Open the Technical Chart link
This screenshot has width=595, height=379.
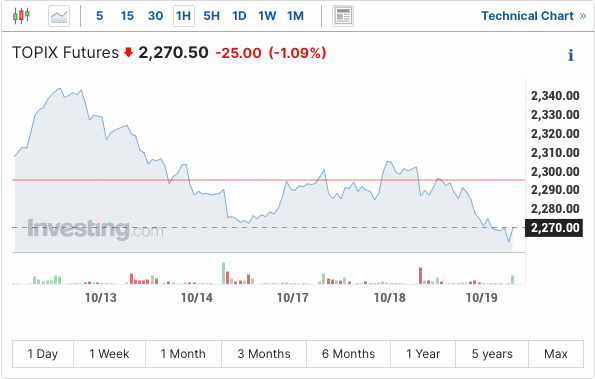pos(534,16)
